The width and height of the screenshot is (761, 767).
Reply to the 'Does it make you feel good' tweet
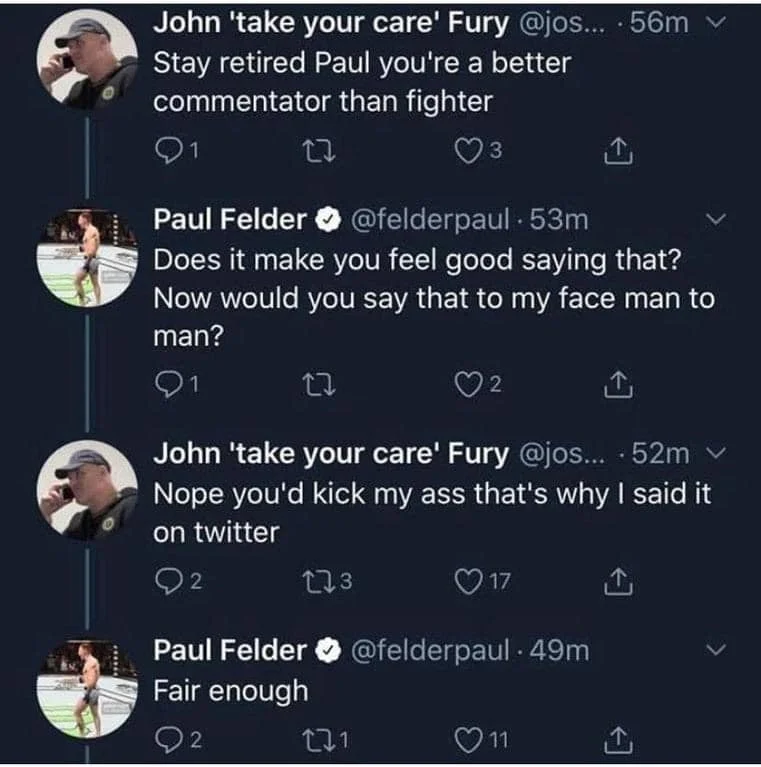[x=171, y=384]
